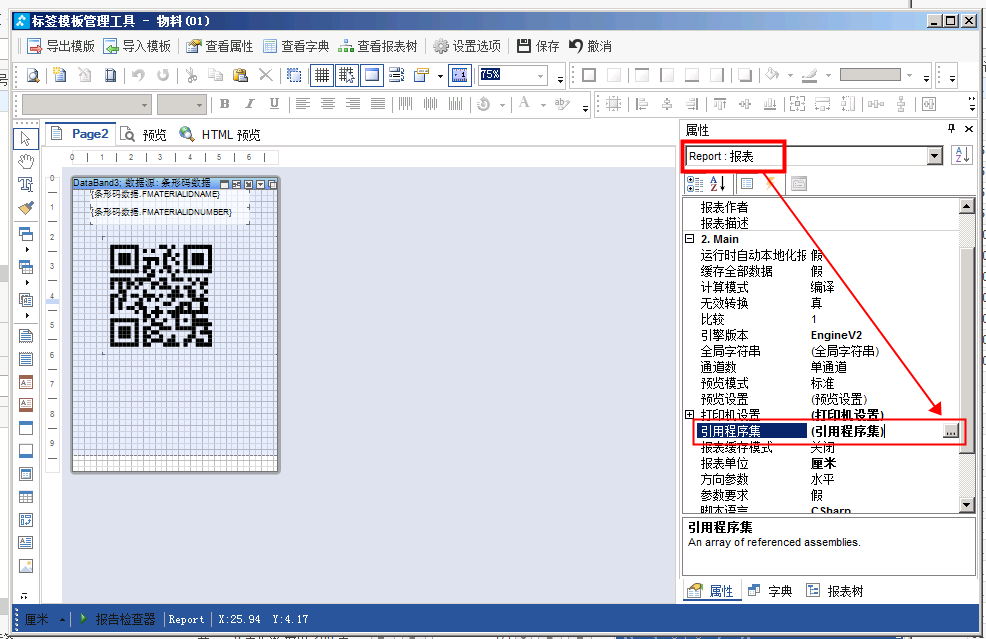Open the text rotation angle dropdown arrow
Screen dimensions: 986x639
click(502, 105)
